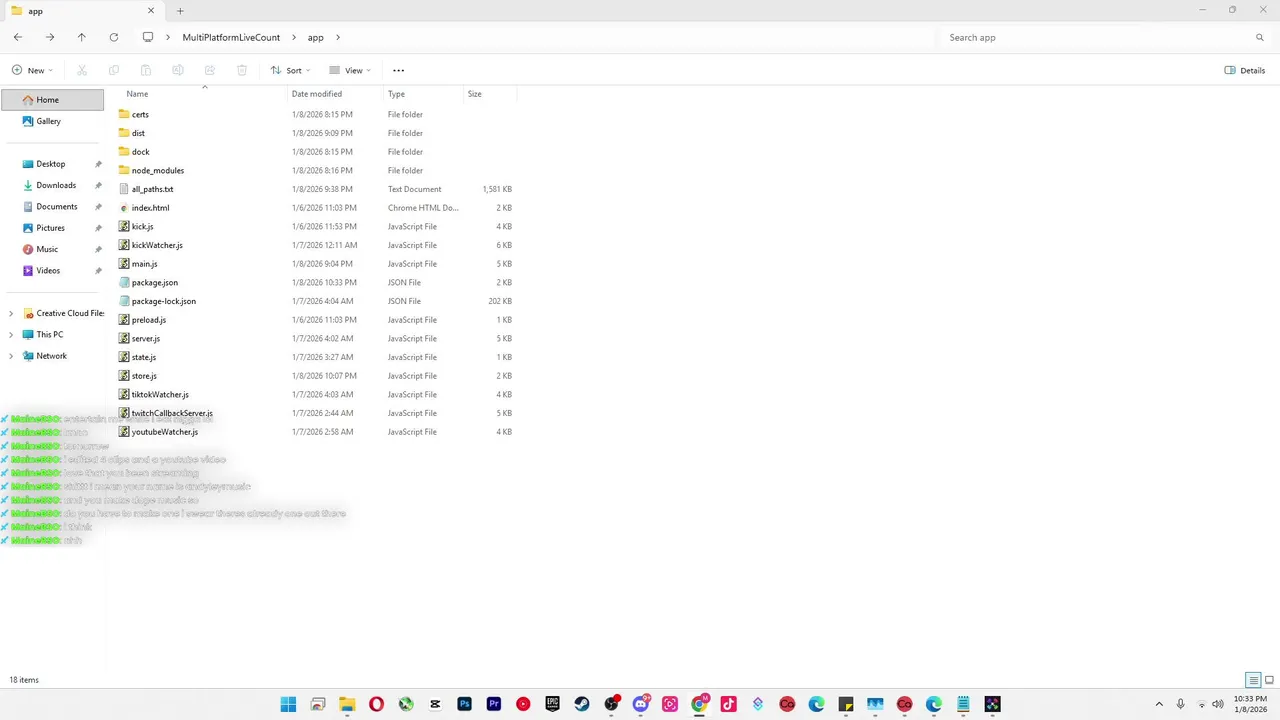Click chevron between MultiPlatformLiveCount and app

pos(295,37)
